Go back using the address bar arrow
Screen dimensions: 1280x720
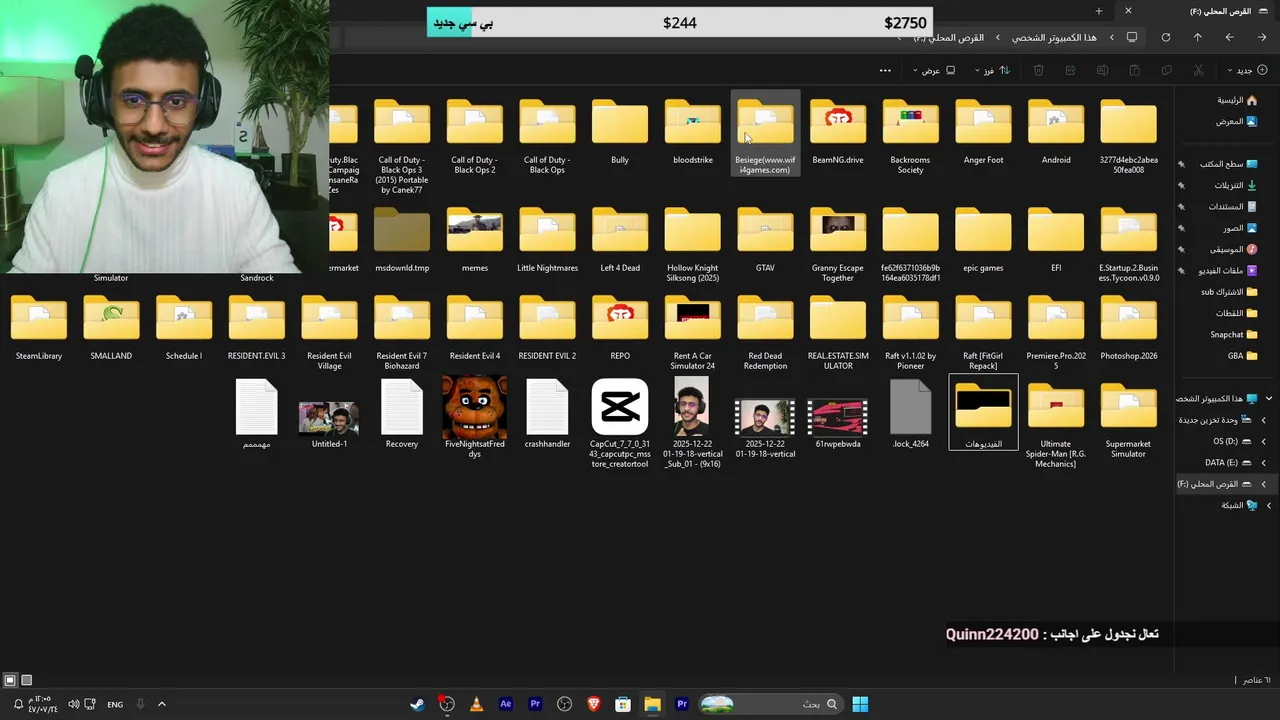coord(1261,37)
